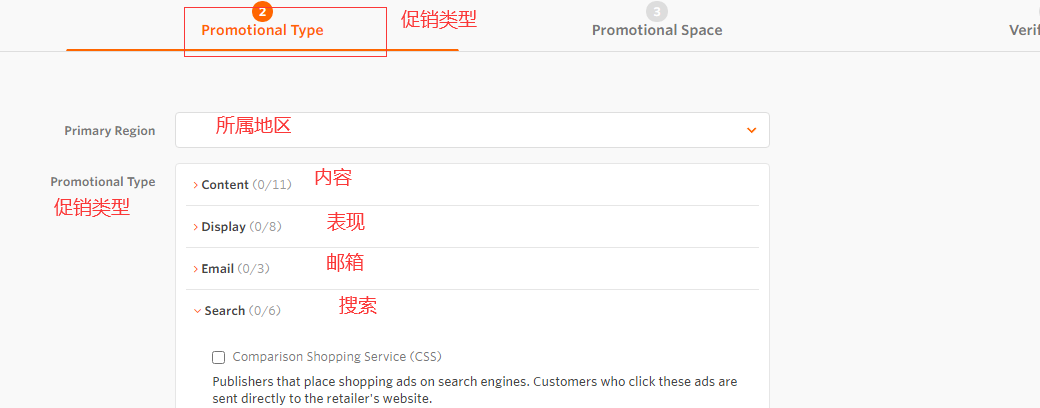
Task: Expand the Content chevron arrow
Action: tap(195, 185)
